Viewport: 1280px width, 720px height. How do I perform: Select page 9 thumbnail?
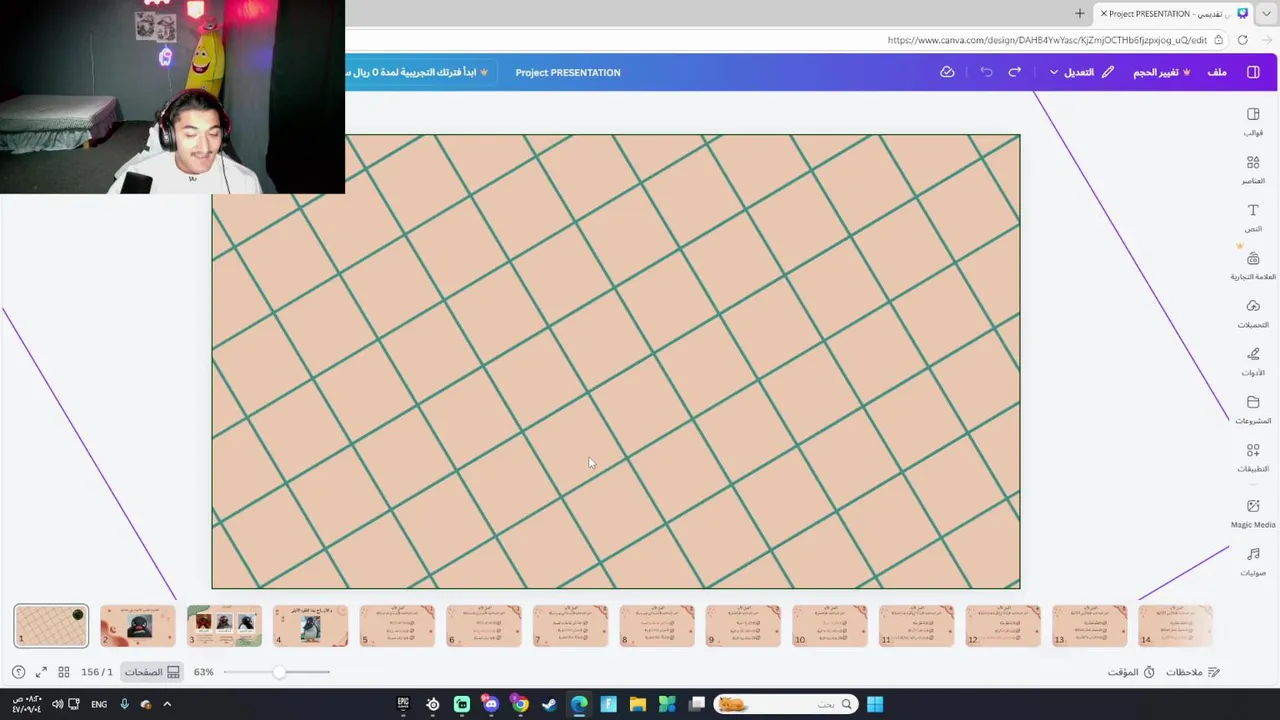pyautogui.click(x=743, y=626)
